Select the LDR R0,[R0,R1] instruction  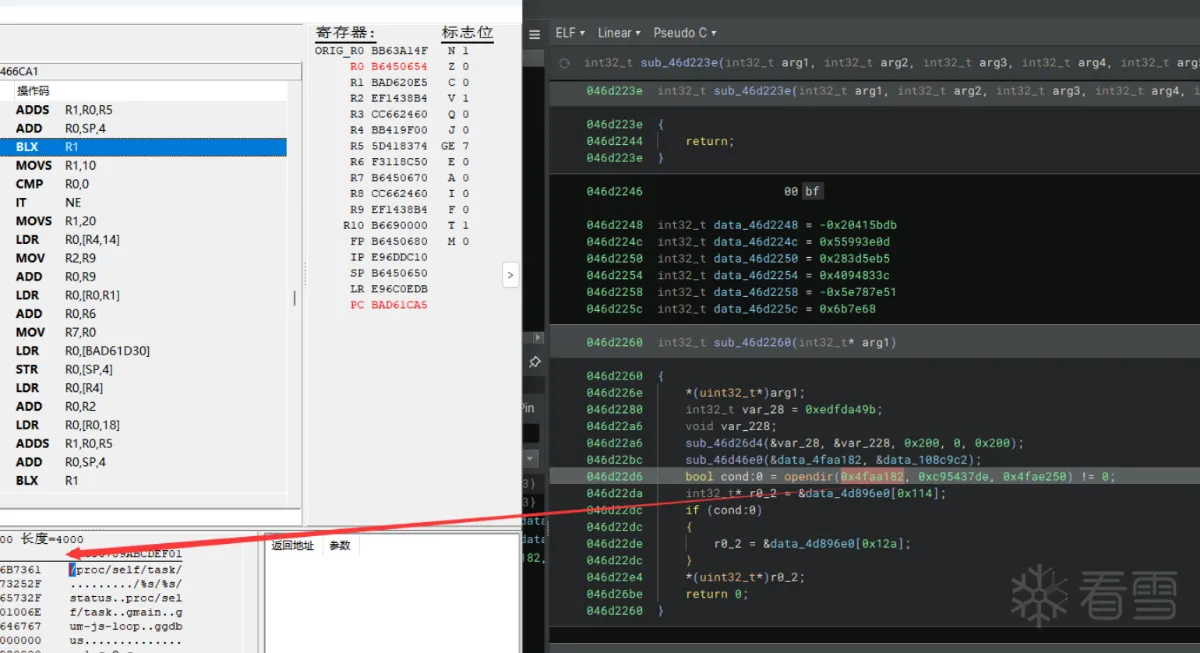pyautogui.click(x=143, y=295)
